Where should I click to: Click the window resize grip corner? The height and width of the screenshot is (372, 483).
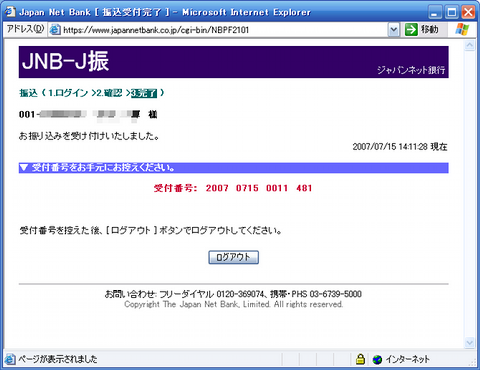pyautogui.click(x=472, y=362)
